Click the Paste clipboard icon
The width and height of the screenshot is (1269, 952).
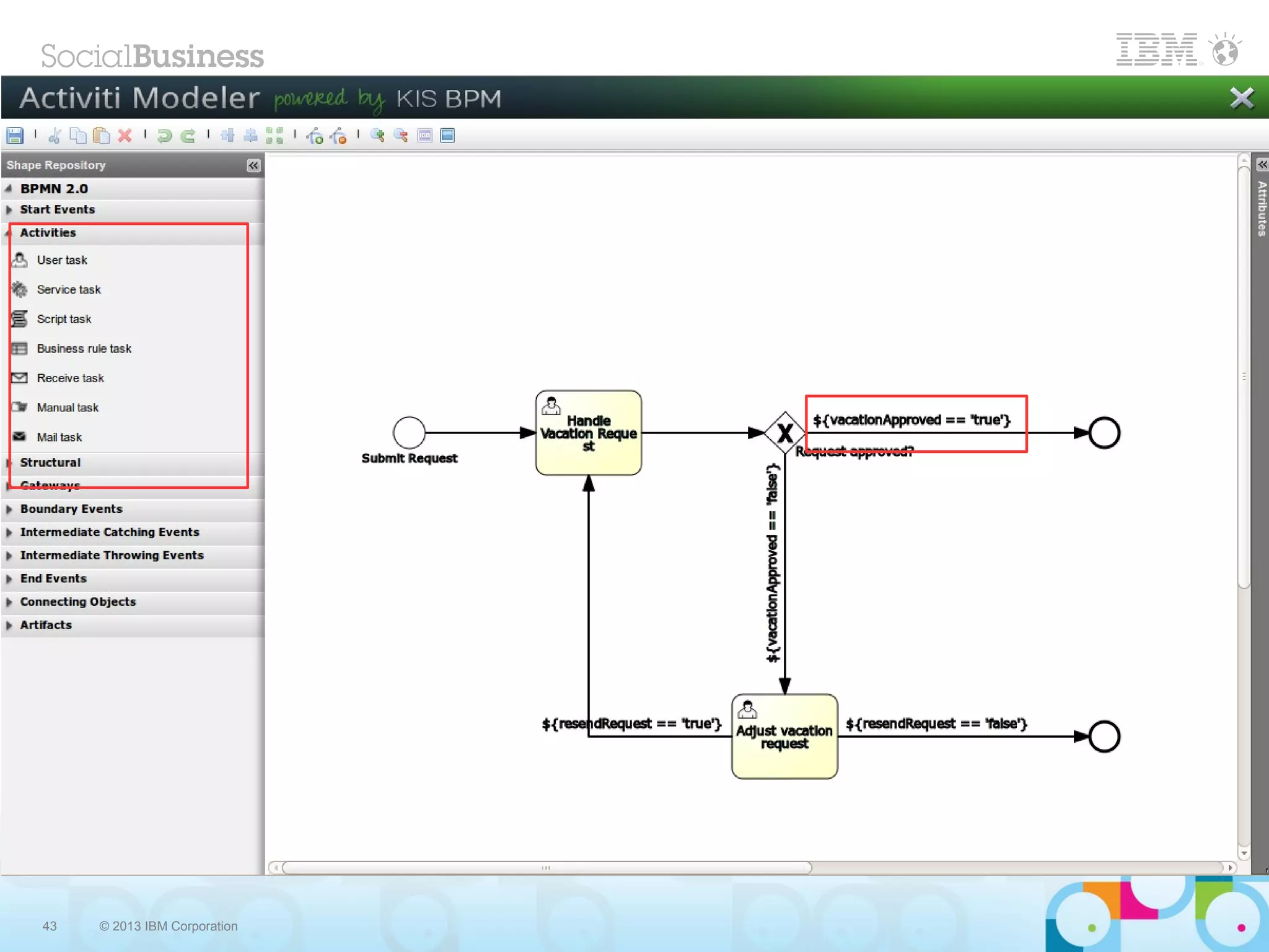101,136
